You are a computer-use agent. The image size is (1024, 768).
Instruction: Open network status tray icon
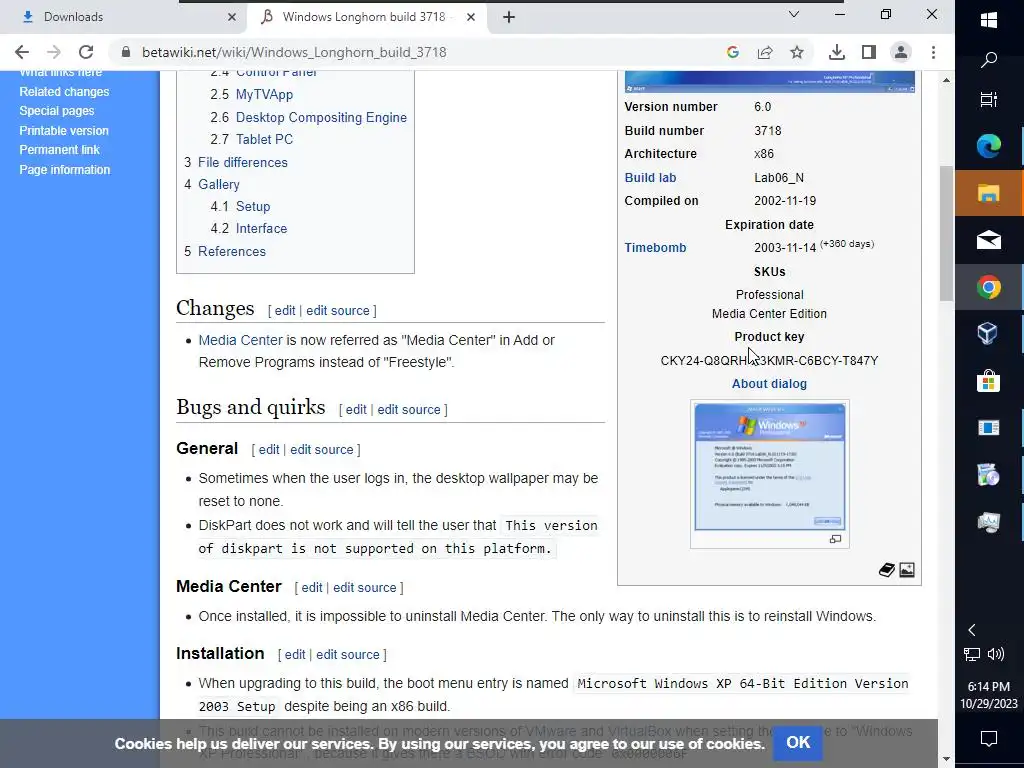972,654
